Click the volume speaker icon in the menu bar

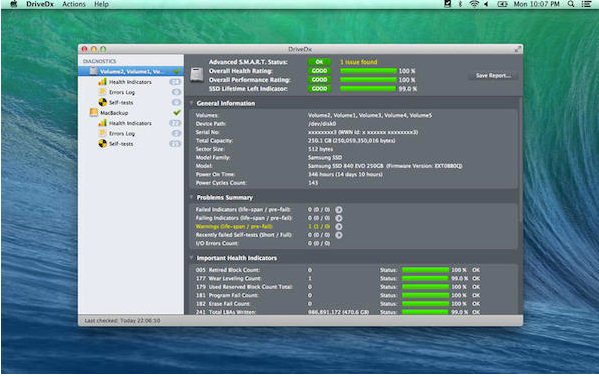pos(486,4)
